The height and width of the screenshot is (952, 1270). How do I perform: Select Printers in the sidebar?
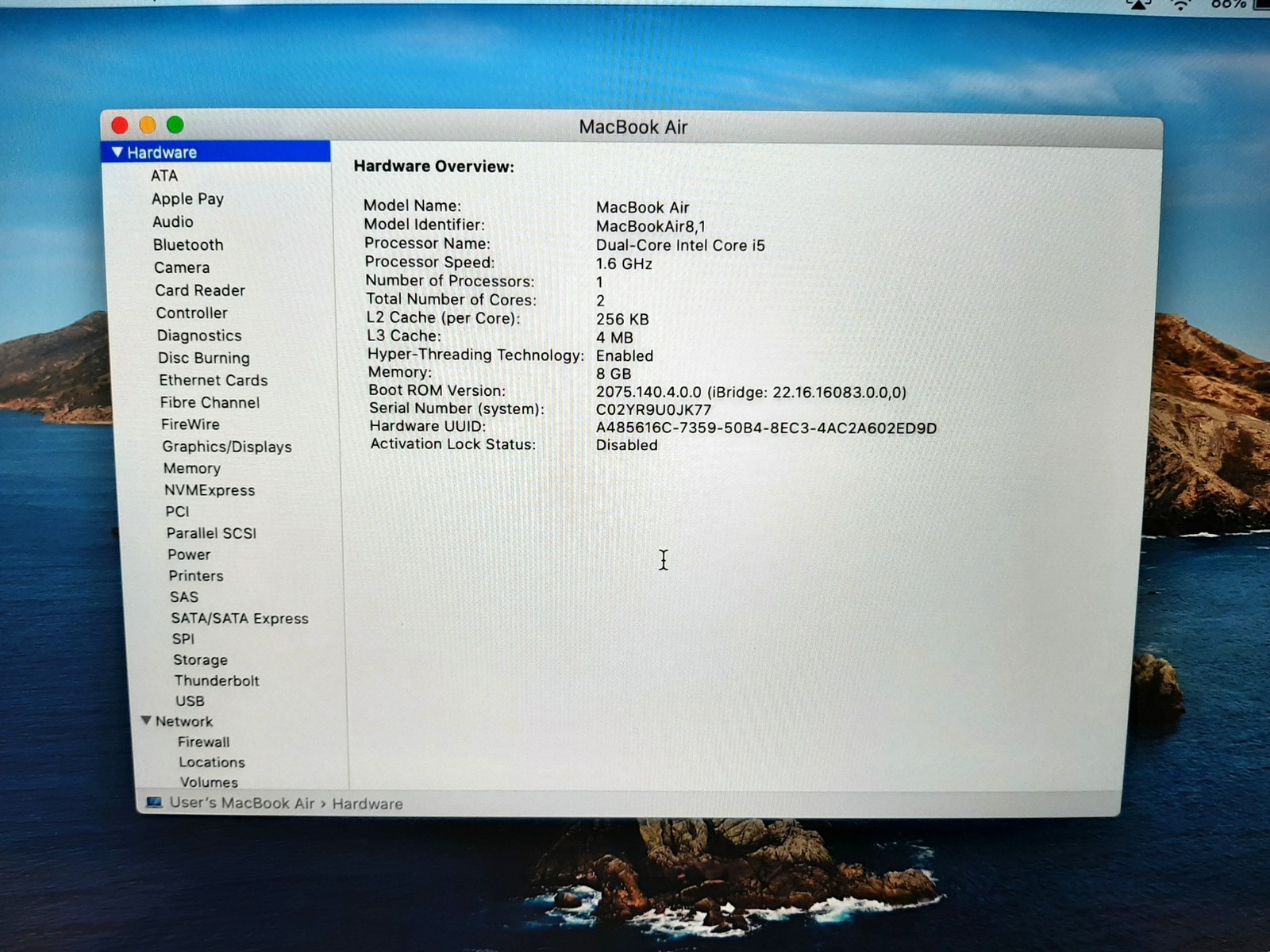coord(196,576)
